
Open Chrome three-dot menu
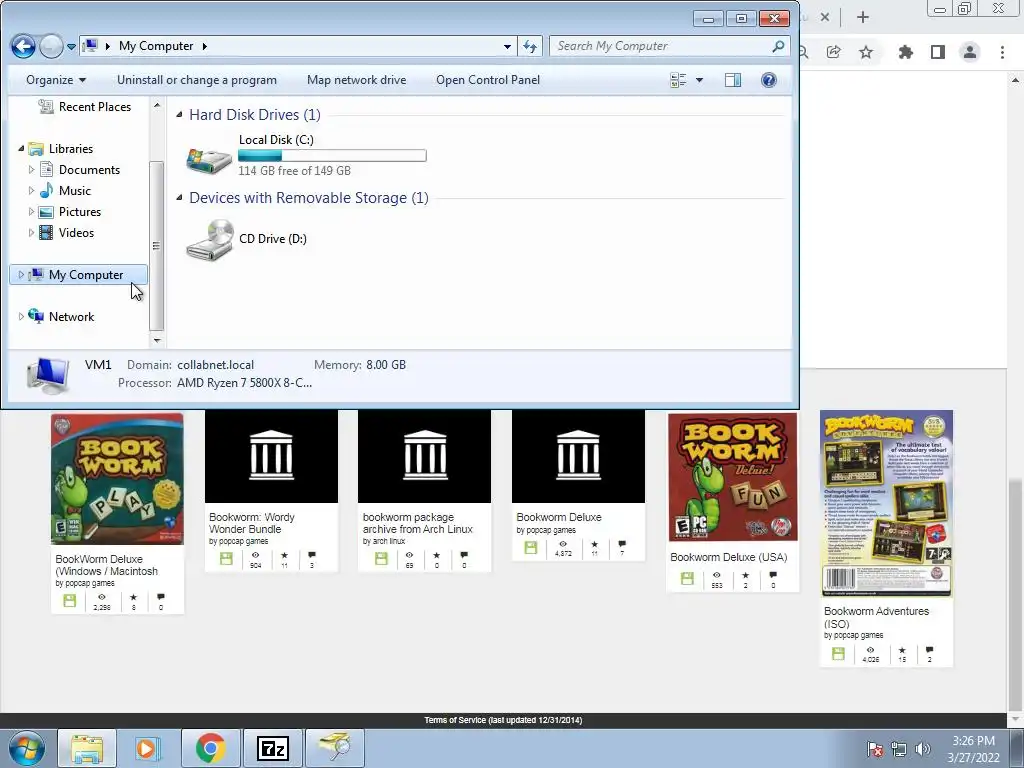click(x=1002, y=52)
